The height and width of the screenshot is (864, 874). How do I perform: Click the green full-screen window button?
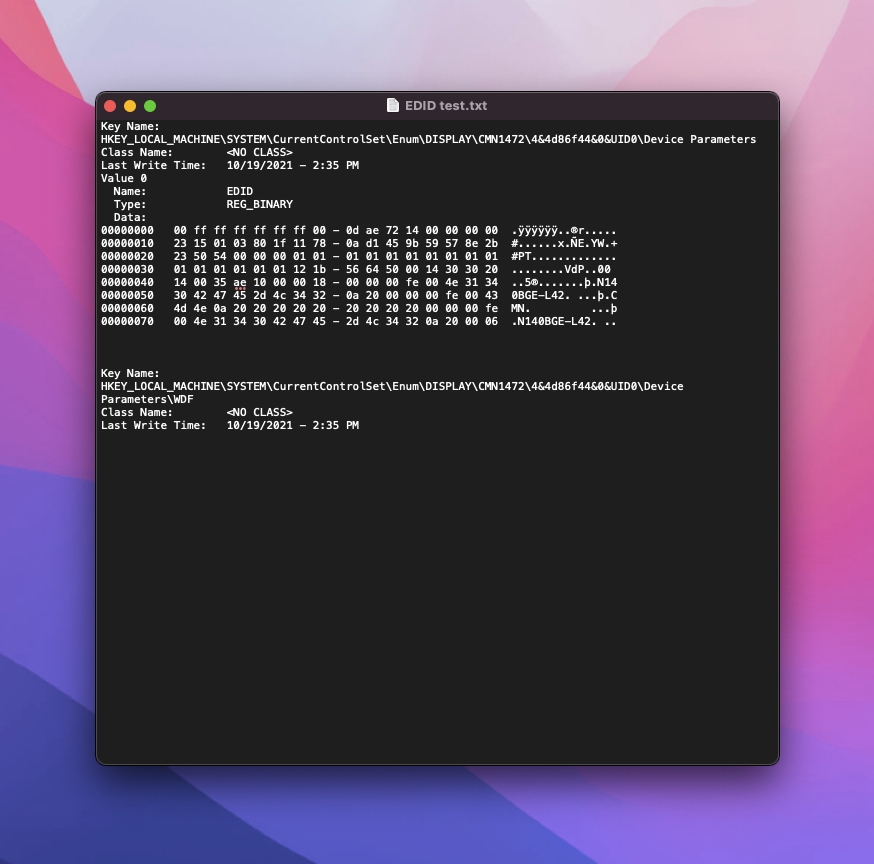150,106
